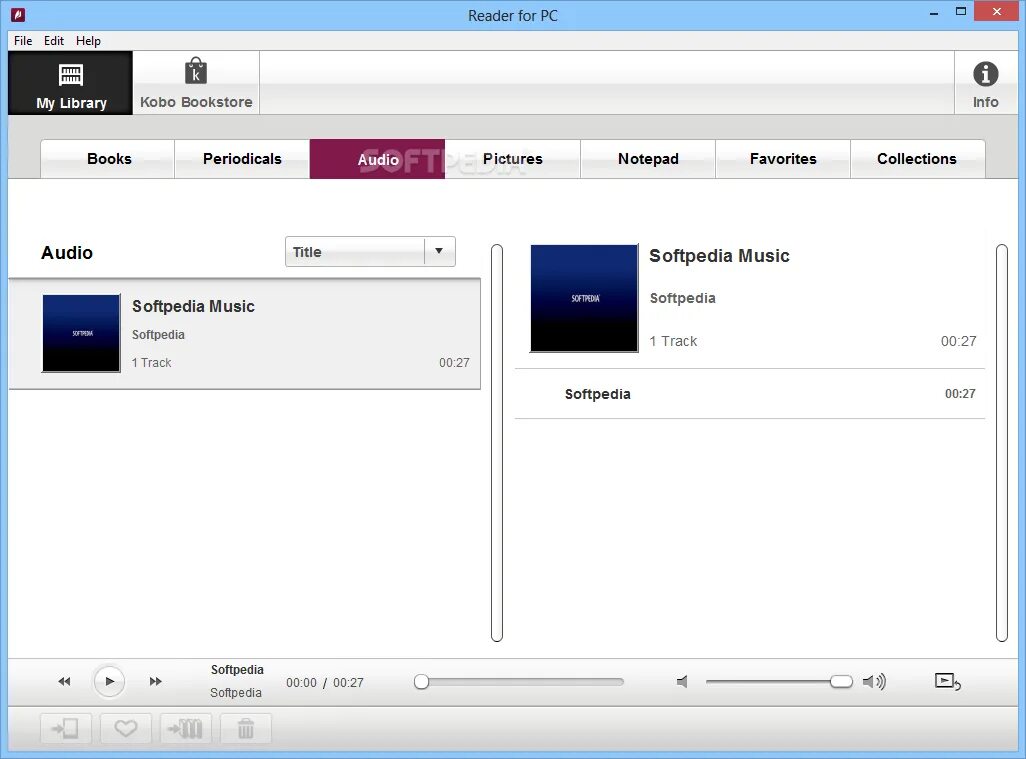Click the '1 Track' label in the list item
The image size is (1026, 759).
pyautogui.click(x=151, y=362)
